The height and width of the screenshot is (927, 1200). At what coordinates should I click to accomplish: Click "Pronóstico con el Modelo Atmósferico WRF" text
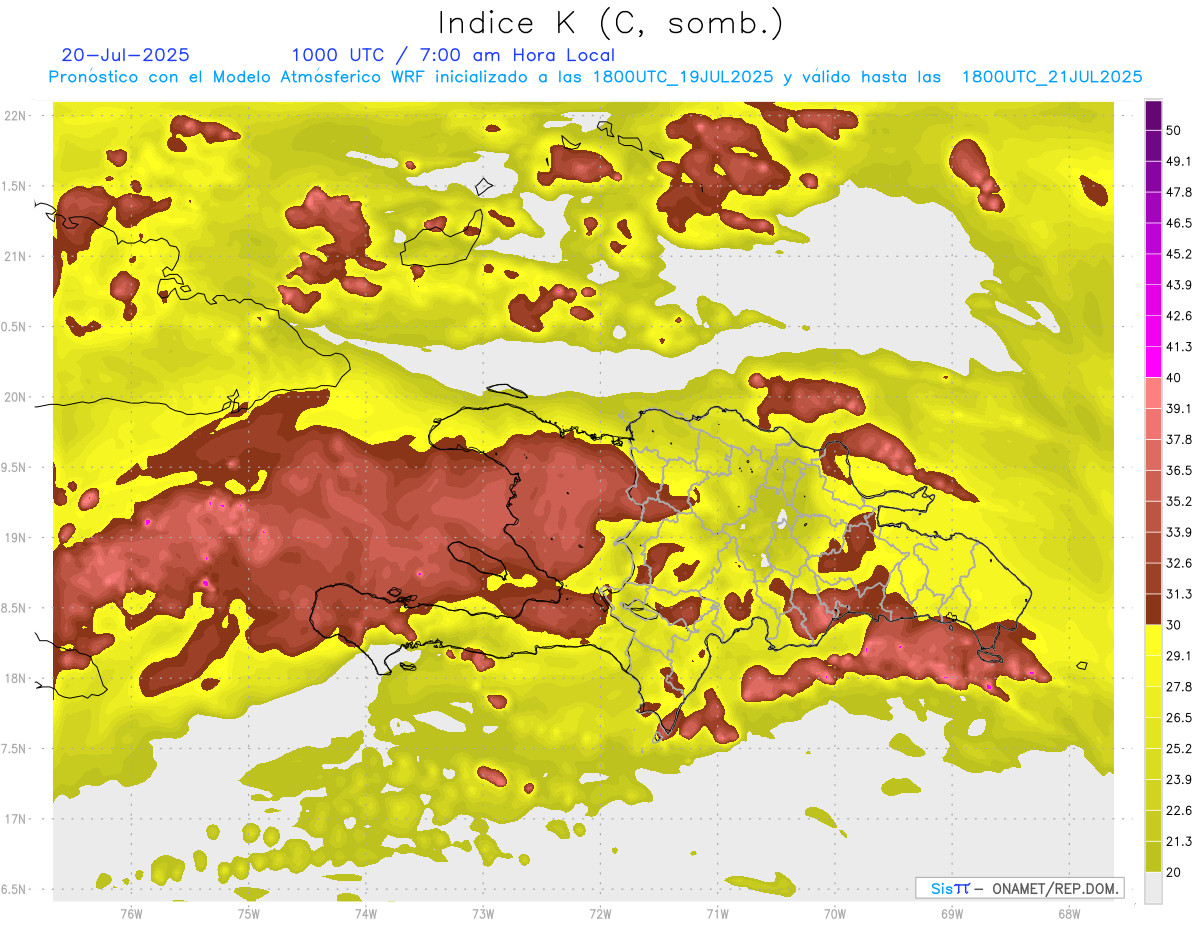[x=238, y=77]
